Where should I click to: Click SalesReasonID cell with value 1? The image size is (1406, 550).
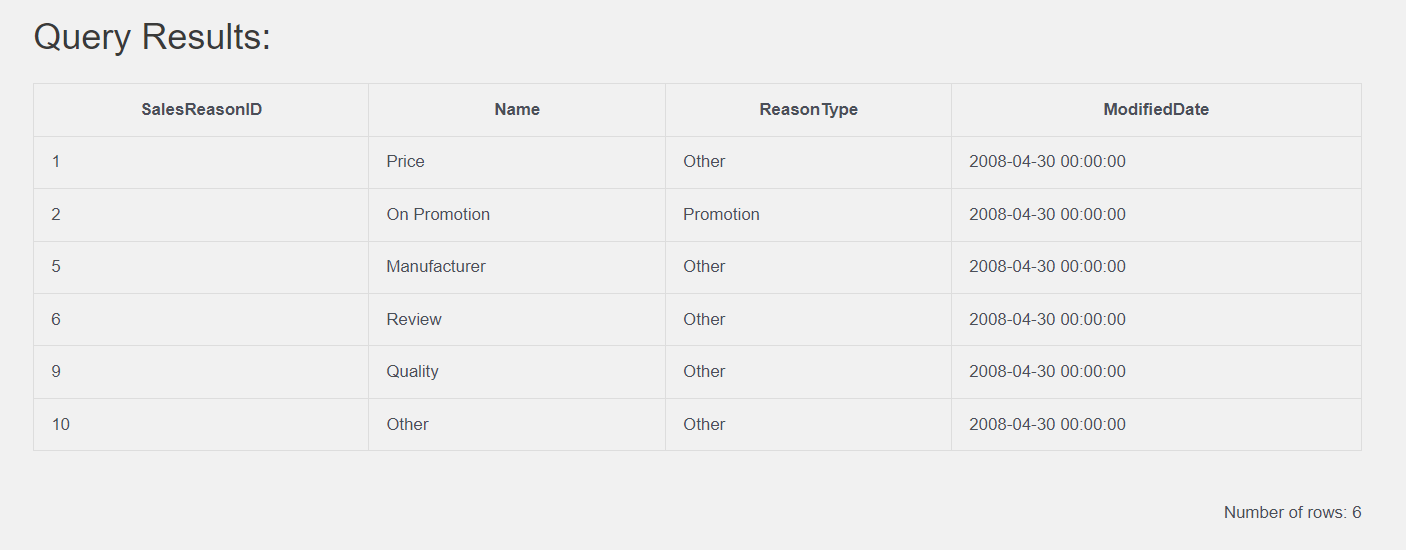click(x=201, y=162)
